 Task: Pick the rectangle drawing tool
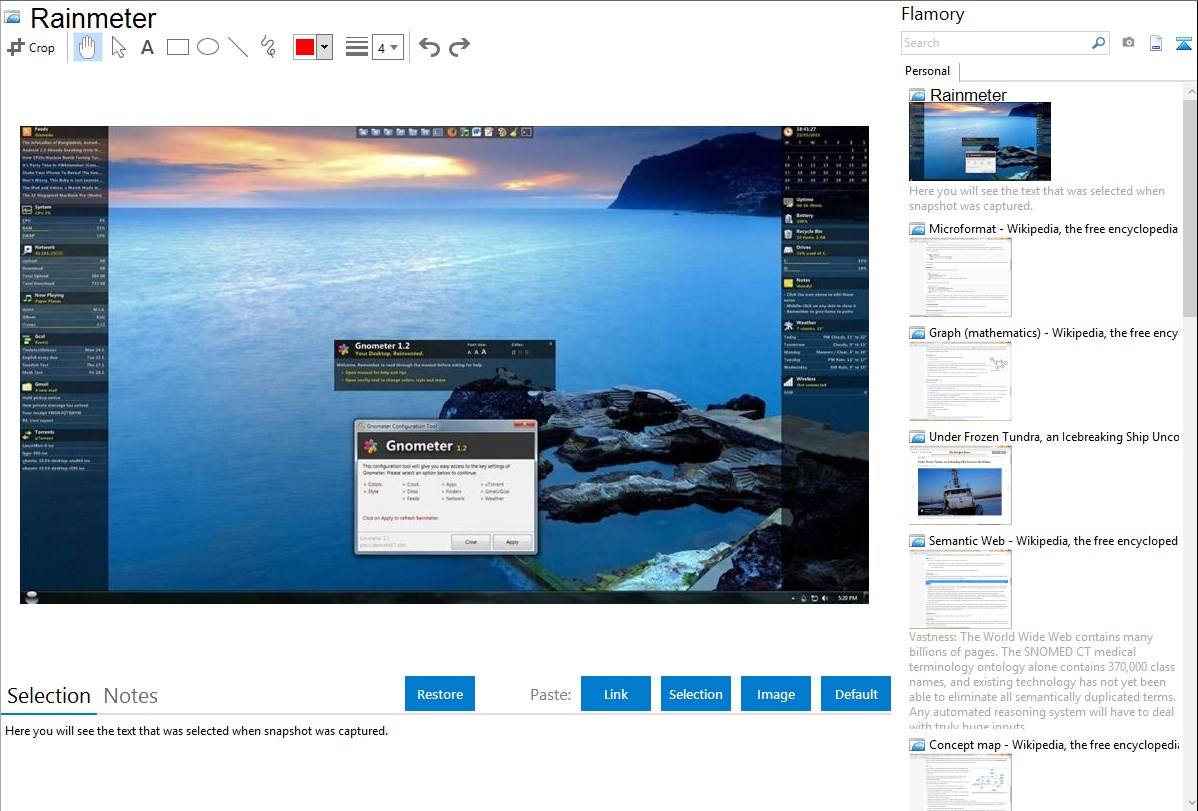pos(177,47)
